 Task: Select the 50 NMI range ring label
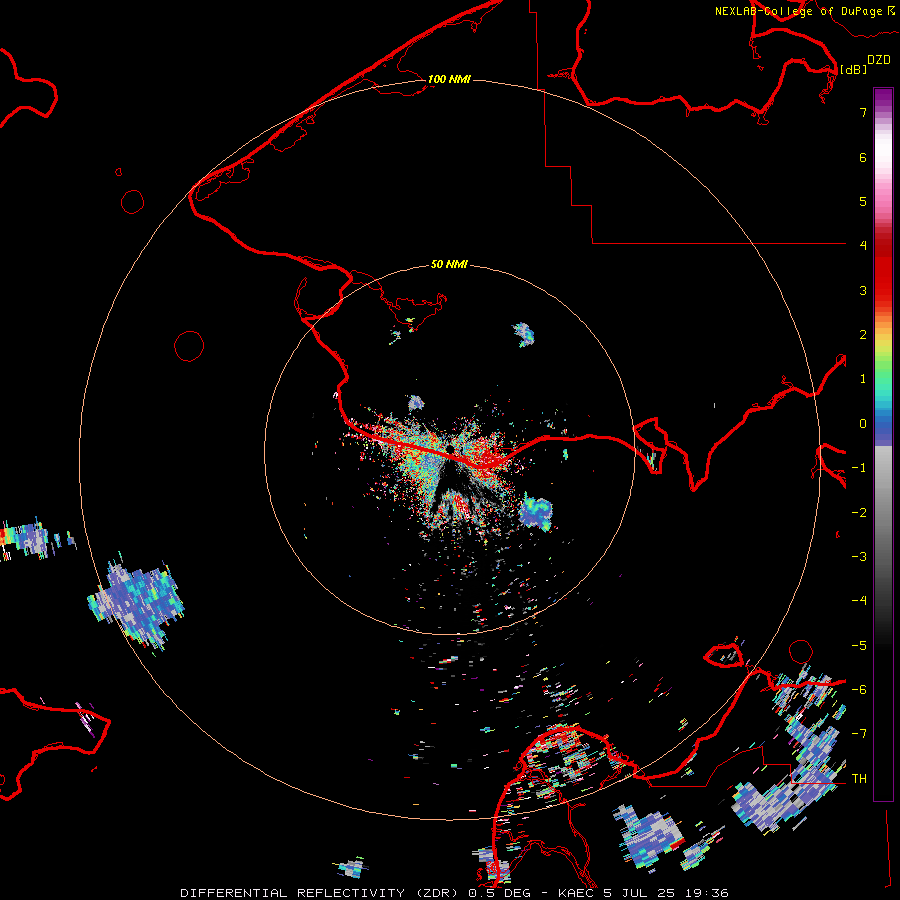point(449,264)
